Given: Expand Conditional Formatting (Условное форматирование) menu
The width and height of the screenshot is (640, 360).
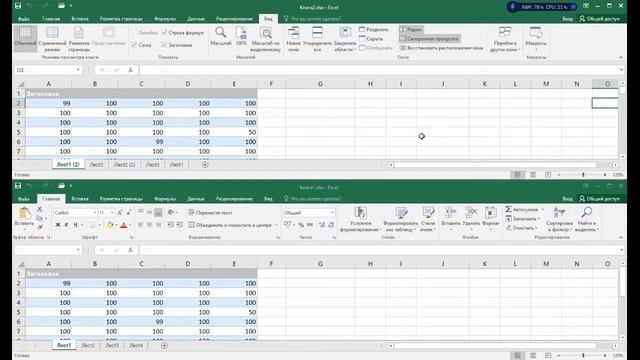Looking at the screenshot, I should pyautogui.click(x=360, y=220).
